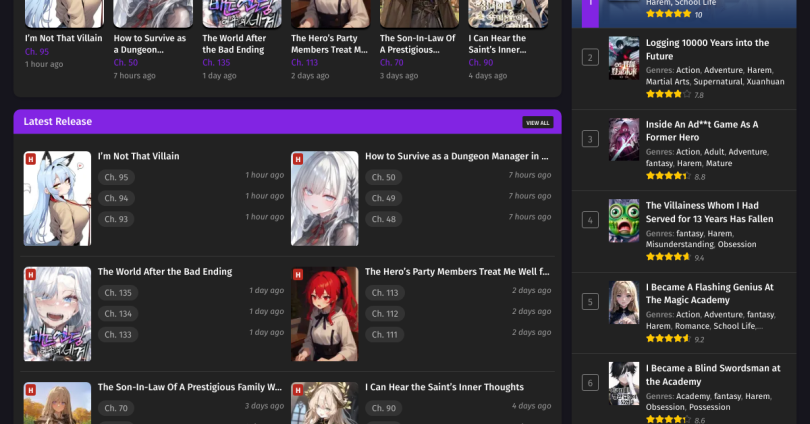Open Ch. 135 link in top carousel
This screenshot has width=810, height=424.
pyautogui.click(x=216, y=62)
